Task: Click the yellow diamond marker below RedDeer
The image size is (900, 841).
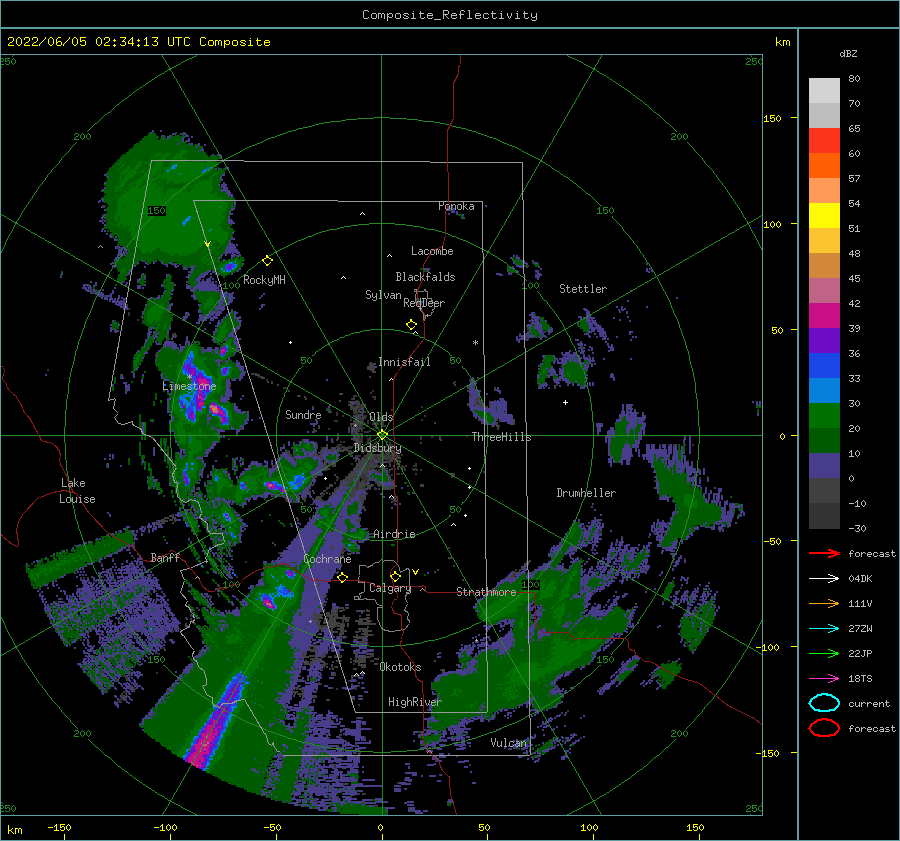Action: [411, 325]
